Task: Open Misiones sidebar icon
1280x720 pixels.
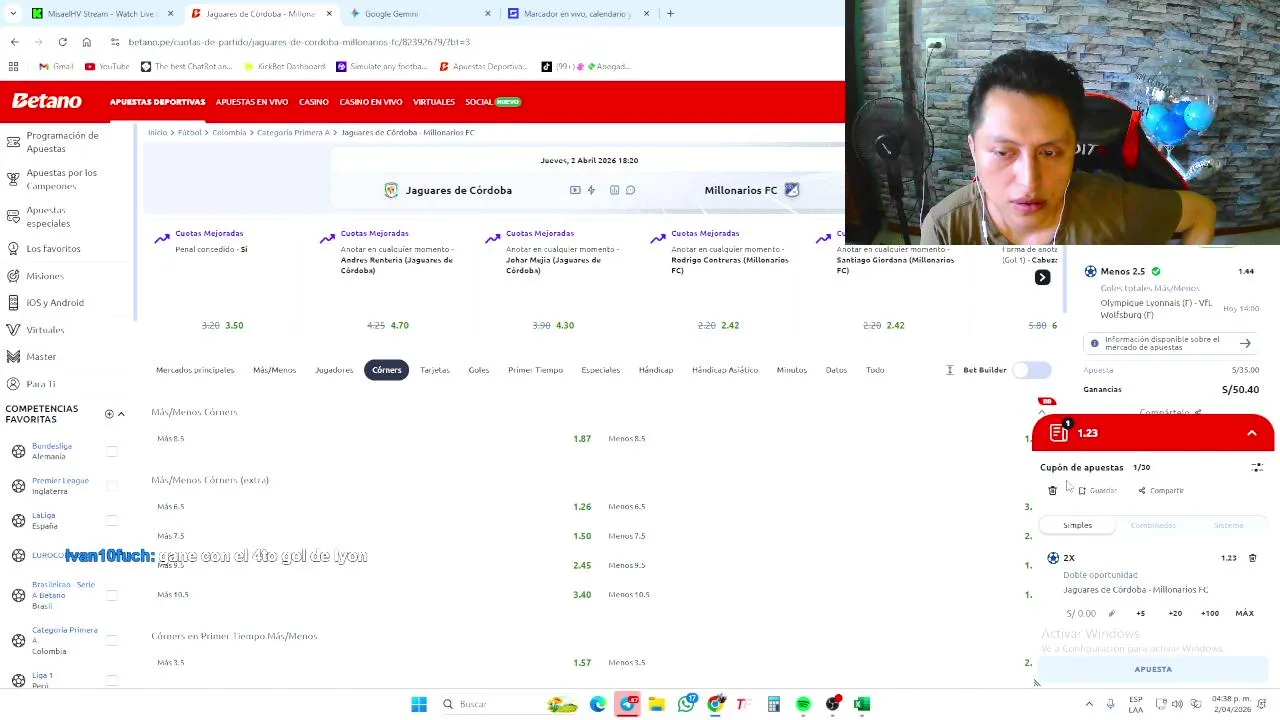Action: [x=13, y=275]
